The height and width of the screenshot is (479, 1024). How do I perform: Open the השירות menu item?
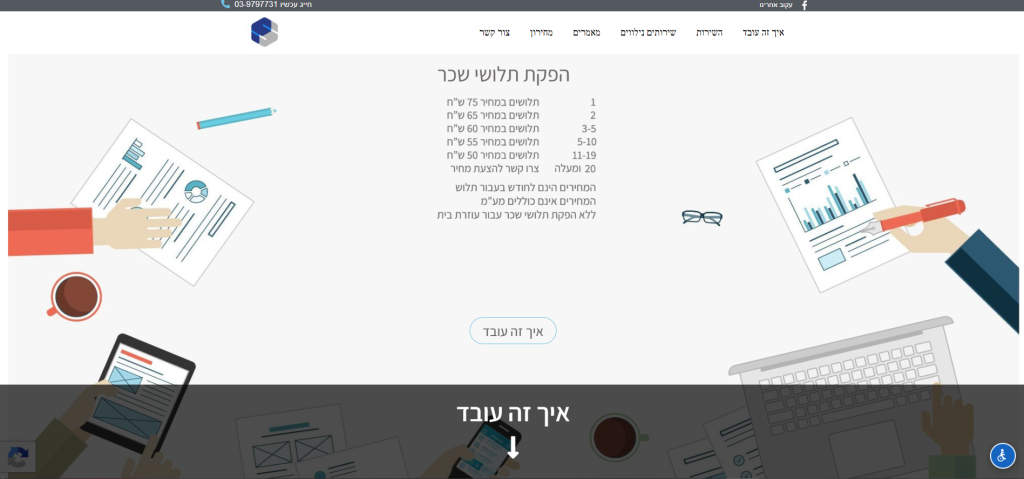709,33
